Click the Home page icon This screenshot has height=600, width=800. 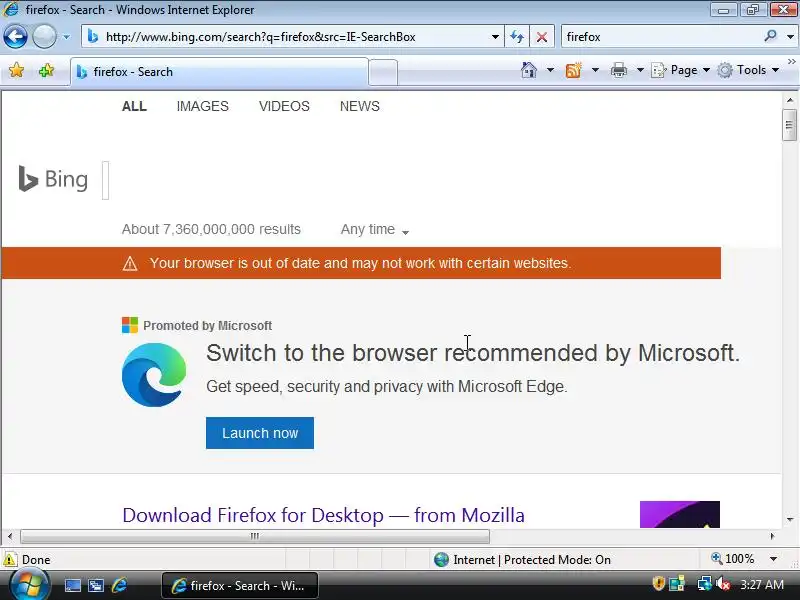click(x=529, y=70)
